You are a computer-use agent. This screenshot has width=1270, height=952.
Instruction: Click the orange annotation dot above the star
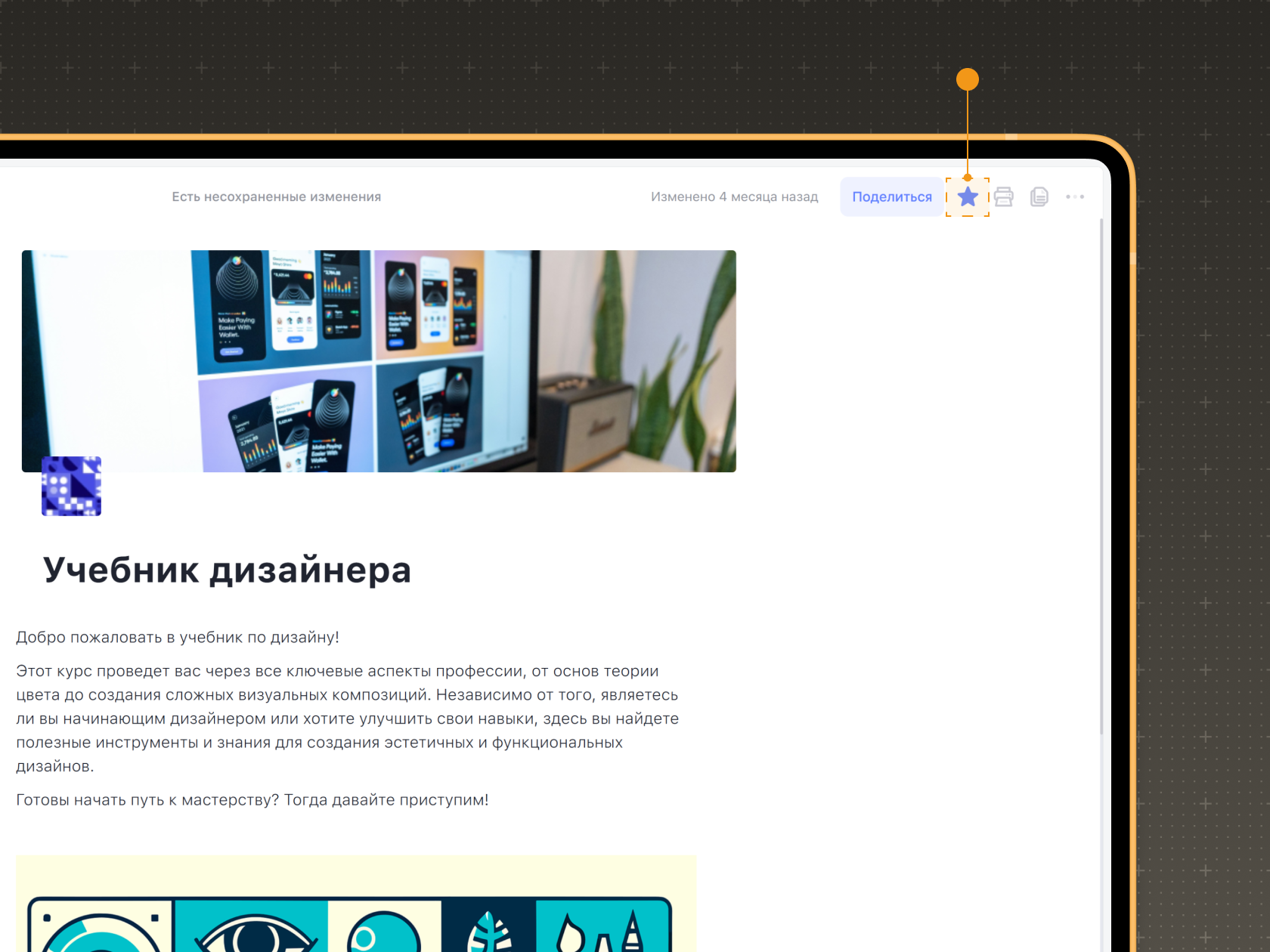968,79
